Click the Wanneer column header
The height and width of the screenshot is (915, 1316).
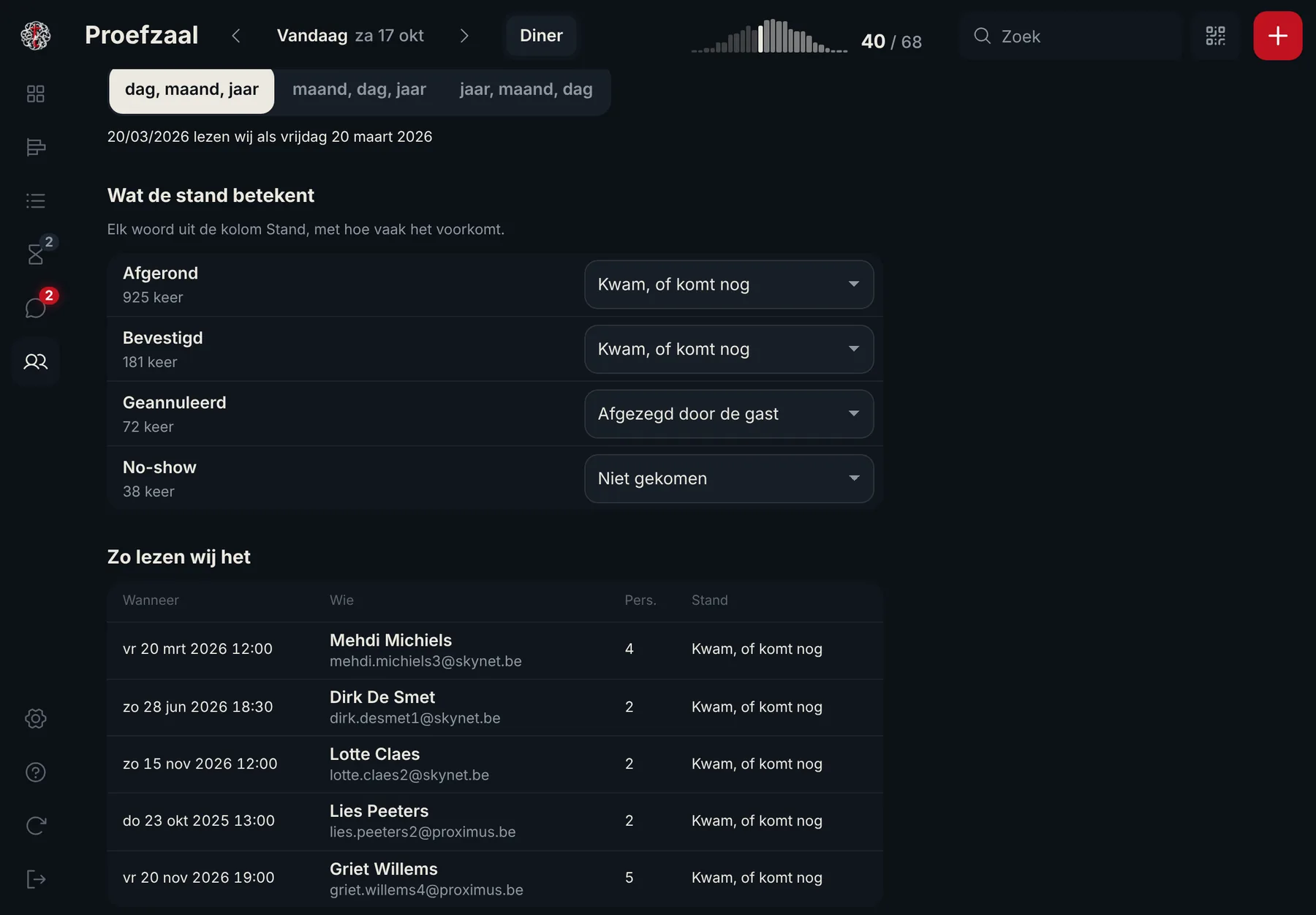(x=151, y=600)
